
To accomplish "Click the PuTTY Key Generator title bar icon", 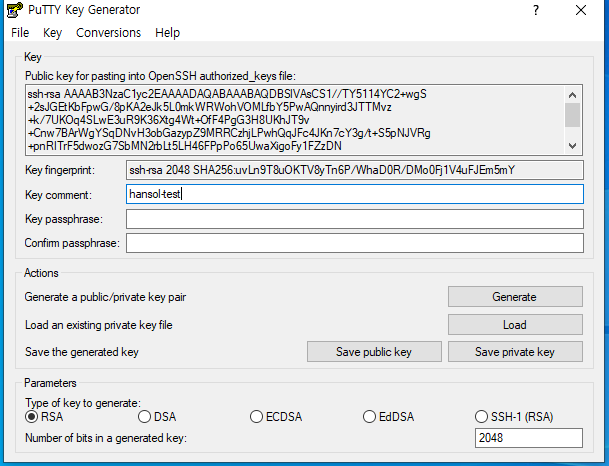I will (14, 10).
